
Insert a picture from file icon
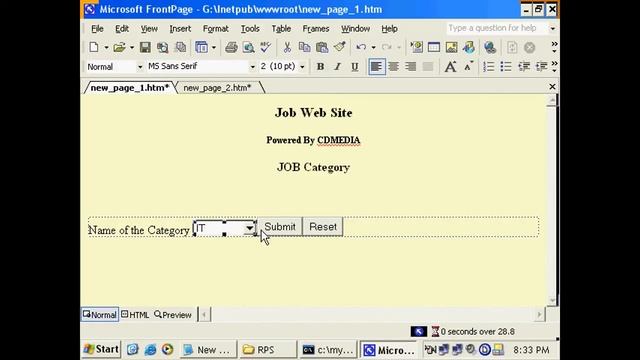451,47
